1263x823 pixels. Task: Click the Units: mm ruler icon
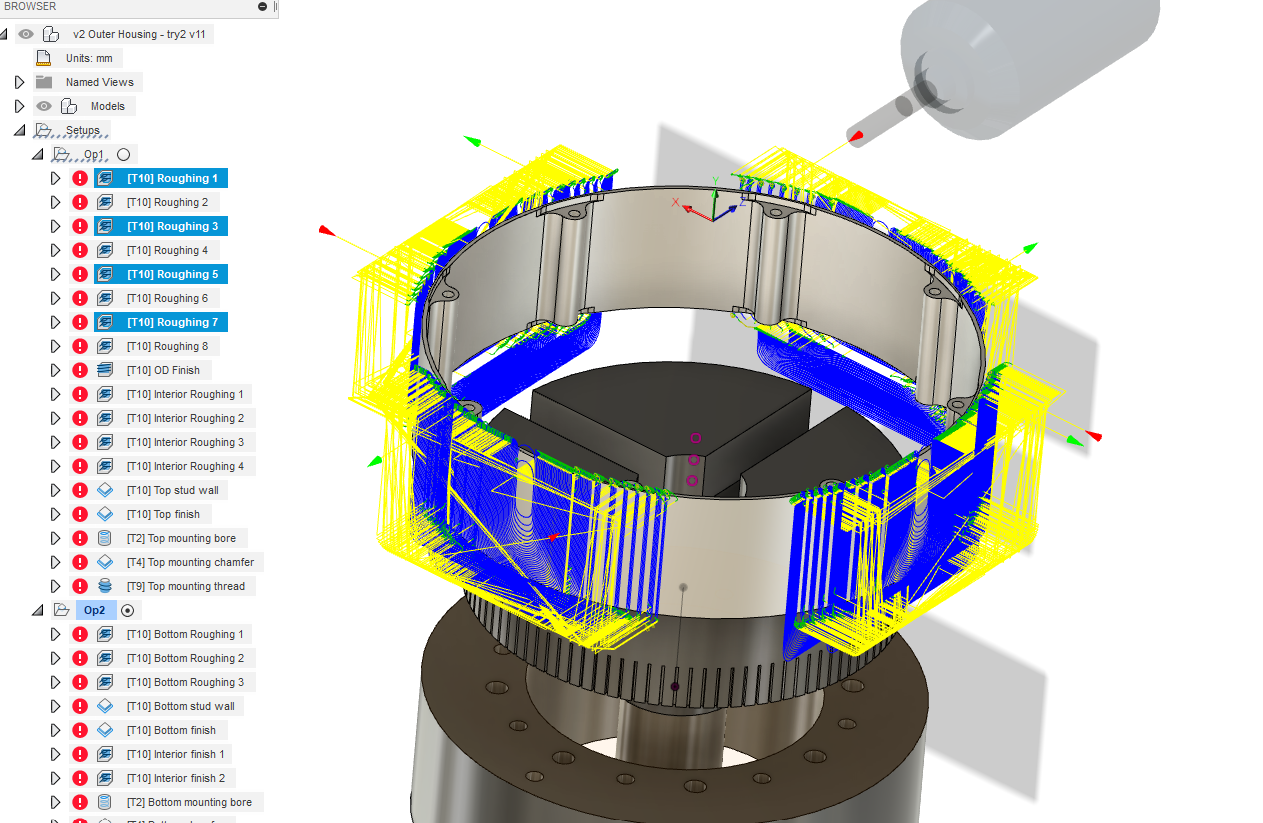coord(43,58)
